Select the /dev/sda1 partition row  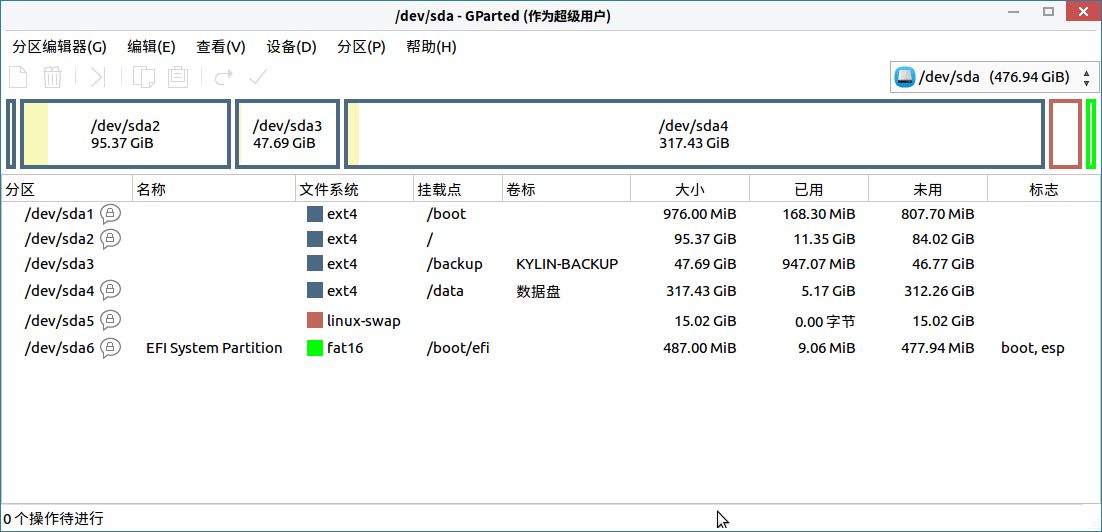(550, 214)
